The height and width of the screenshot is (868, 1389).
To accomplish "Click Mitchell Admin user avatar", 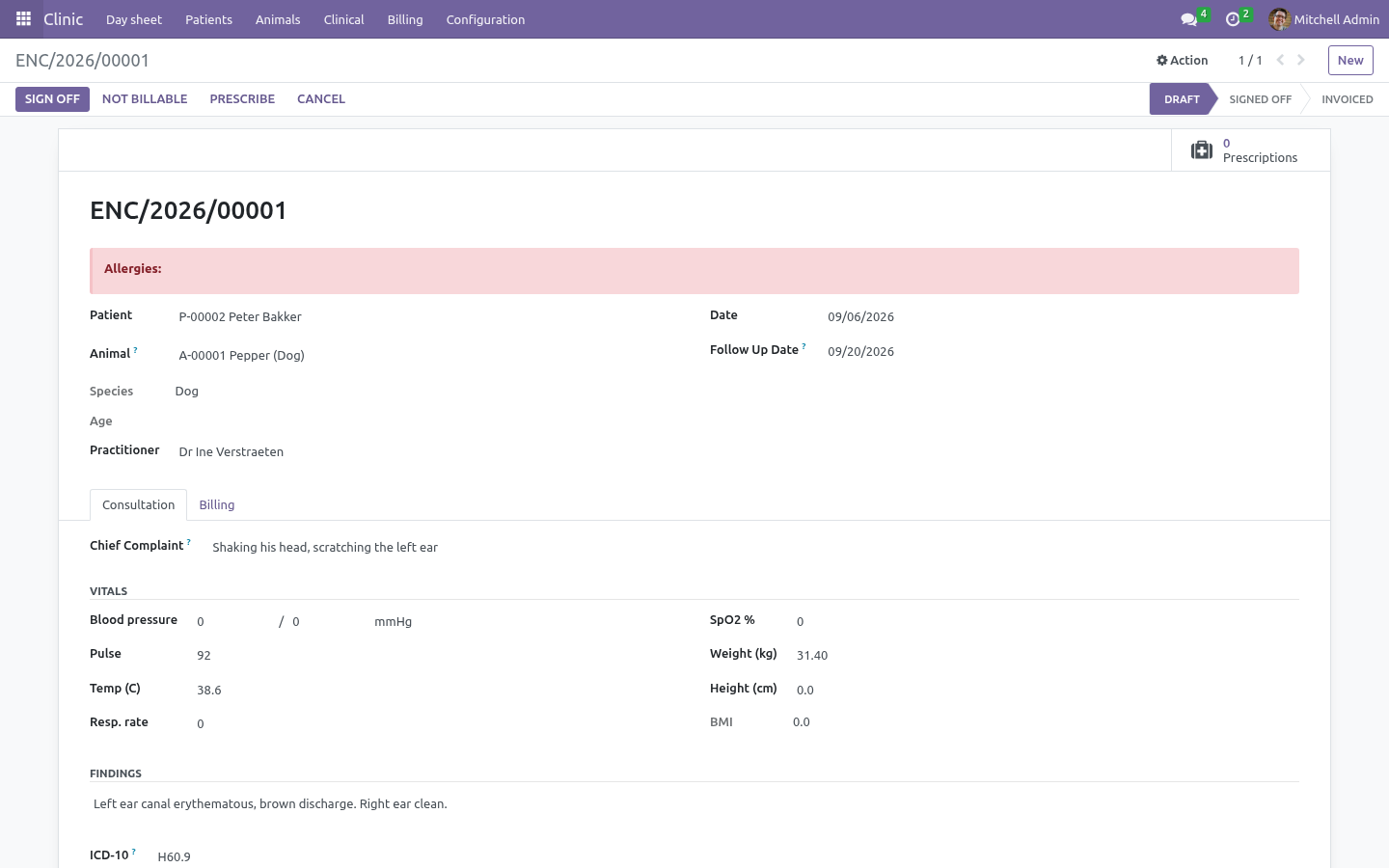I will pos(1279,19).
